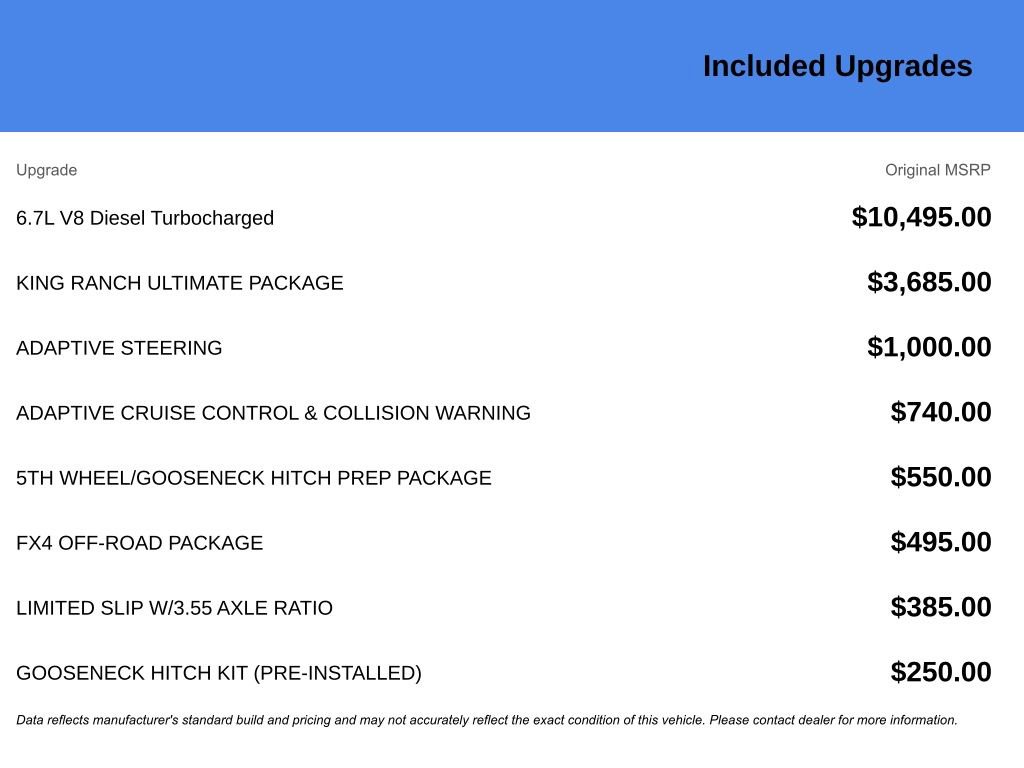Click the $1,000.00 price
This screenshot has width=1024, height=768.
[929, 347]
